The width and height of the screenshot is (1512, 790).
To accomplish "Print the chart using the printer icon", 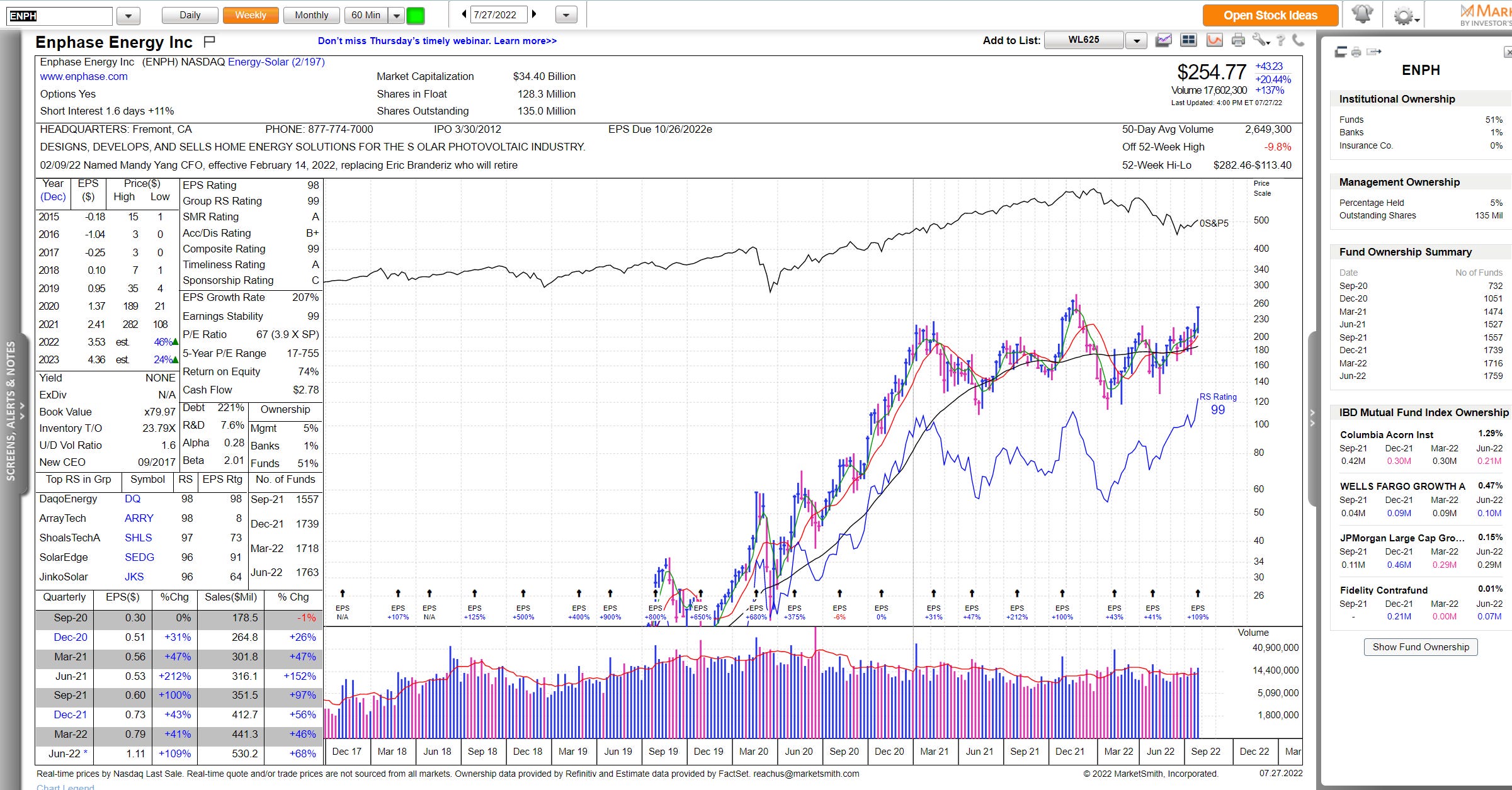I will click(1238, 40).
